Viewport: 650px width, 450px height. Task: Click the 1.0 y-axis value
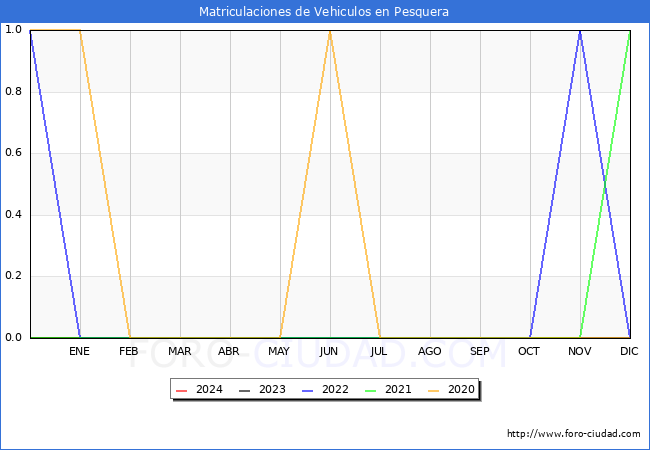pyautogui.click(x=13, y=30)
